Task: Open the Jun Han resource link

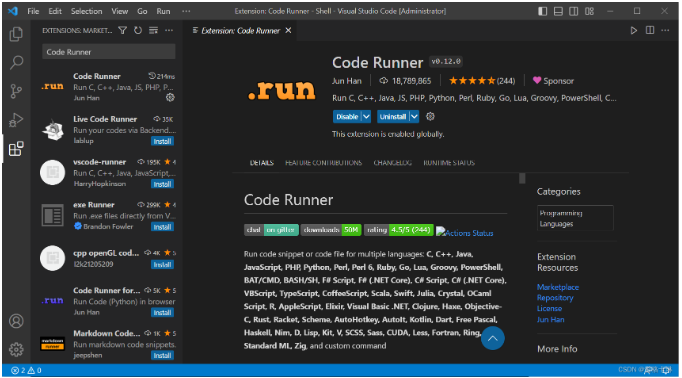Action: 550,319
